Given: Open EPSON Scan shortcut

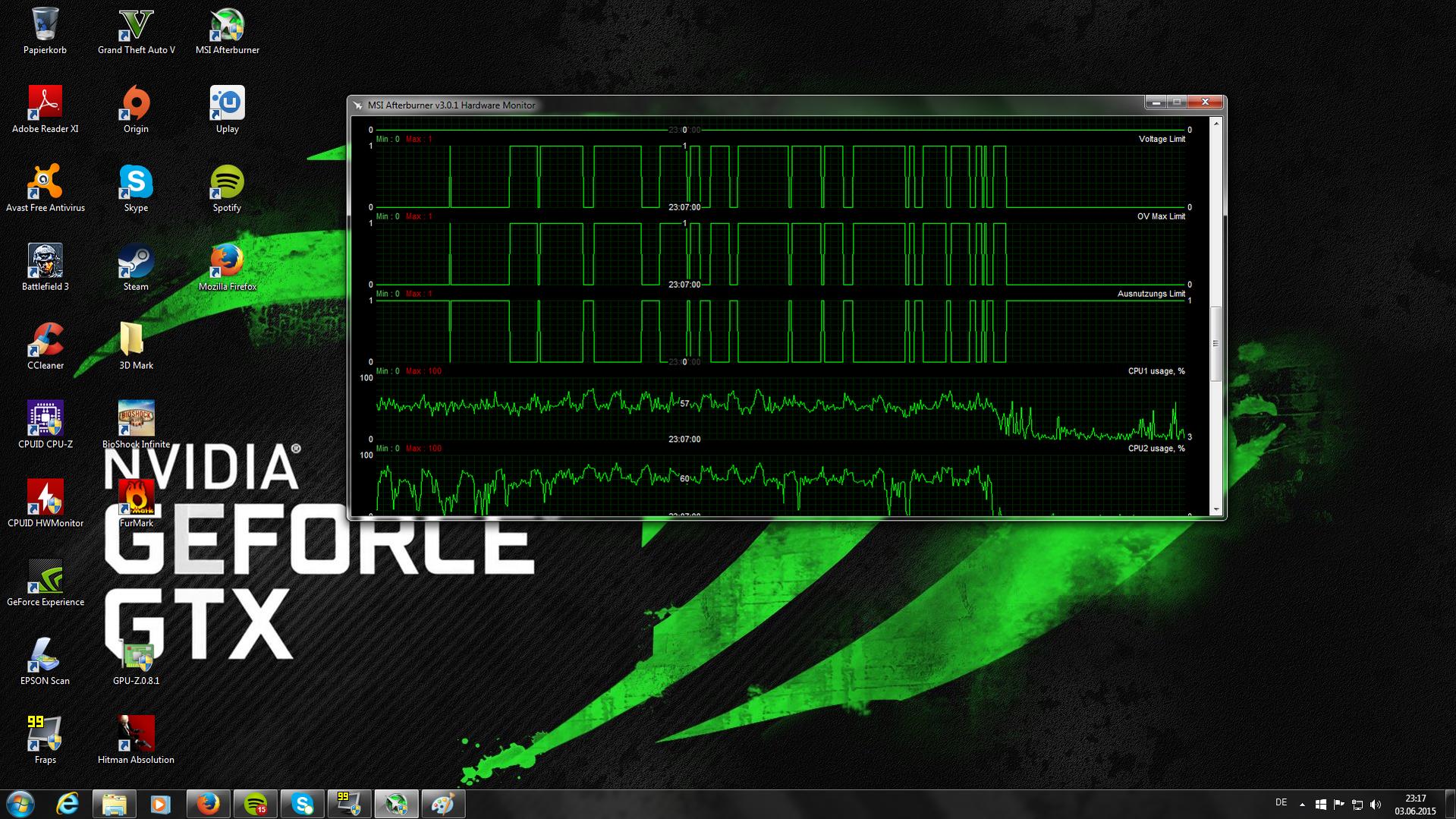Looking at the screenshot, I should (45, 663).
